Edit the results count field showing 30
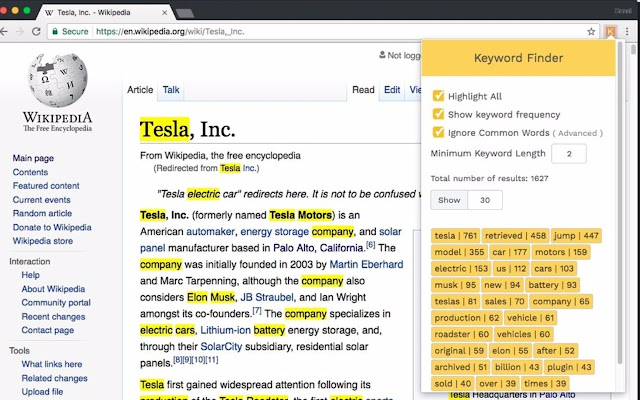640x400 pixels. click(485, 200)
